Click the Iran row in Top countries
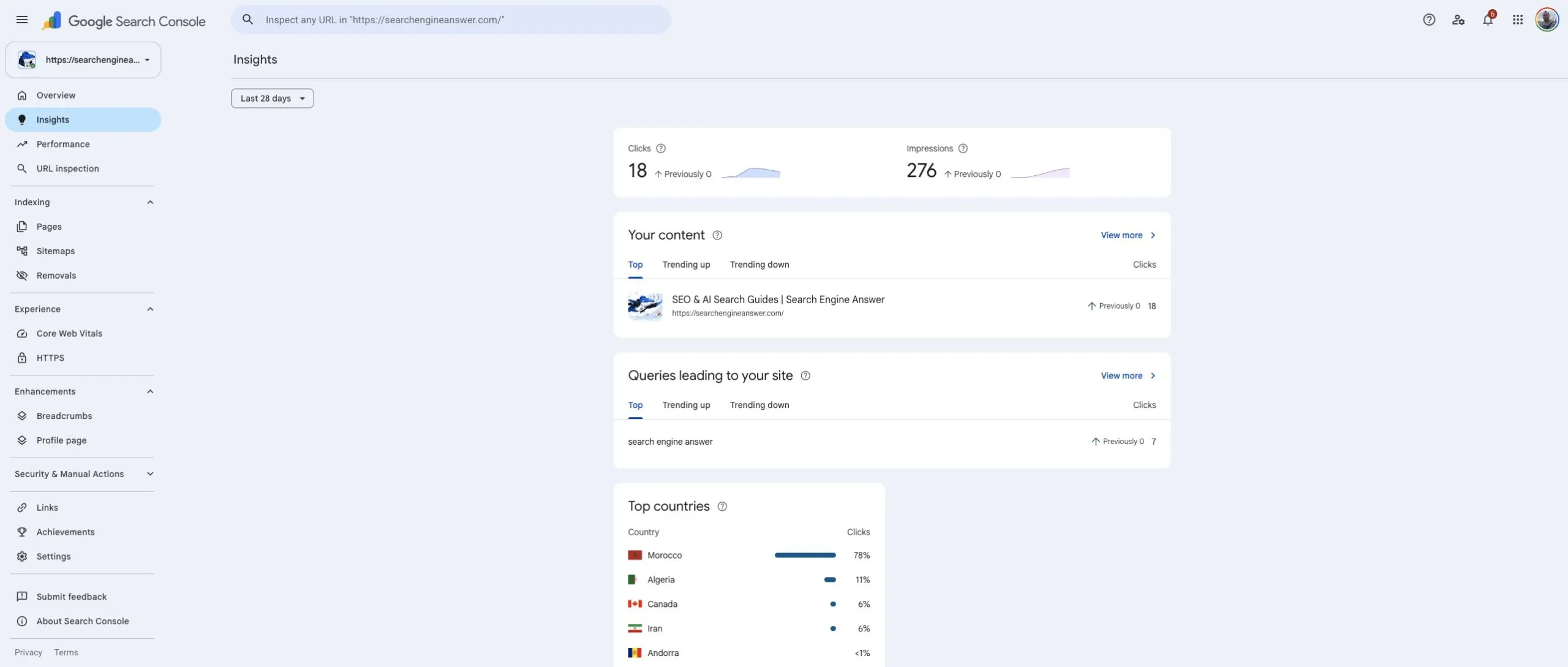The height and width of the screenshot is (667, 1568). tap(748, 629)
